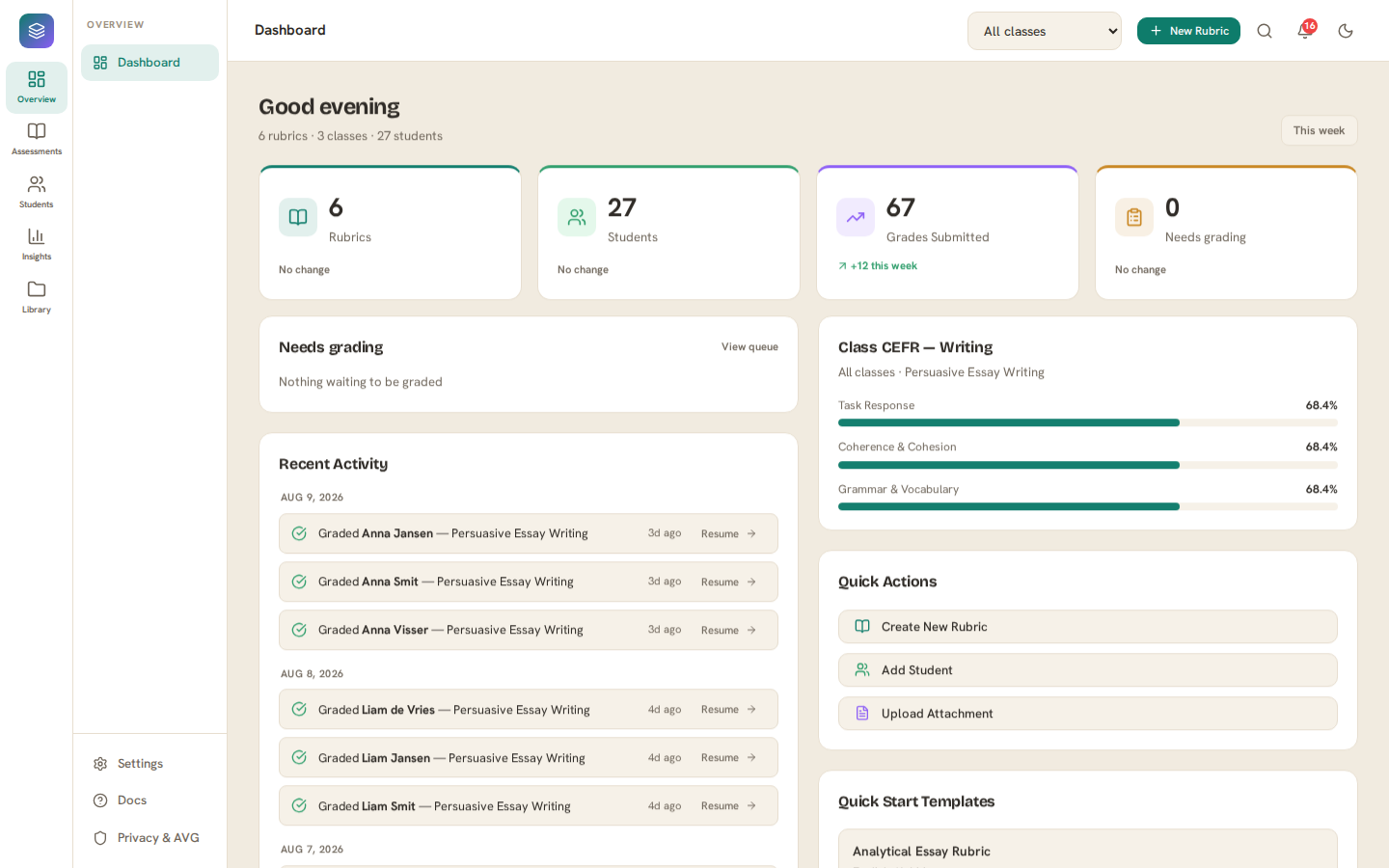Select Dashboard in the sidebar menu
The height and width of the screenshot is (868, 1389).
click(150, 63)
